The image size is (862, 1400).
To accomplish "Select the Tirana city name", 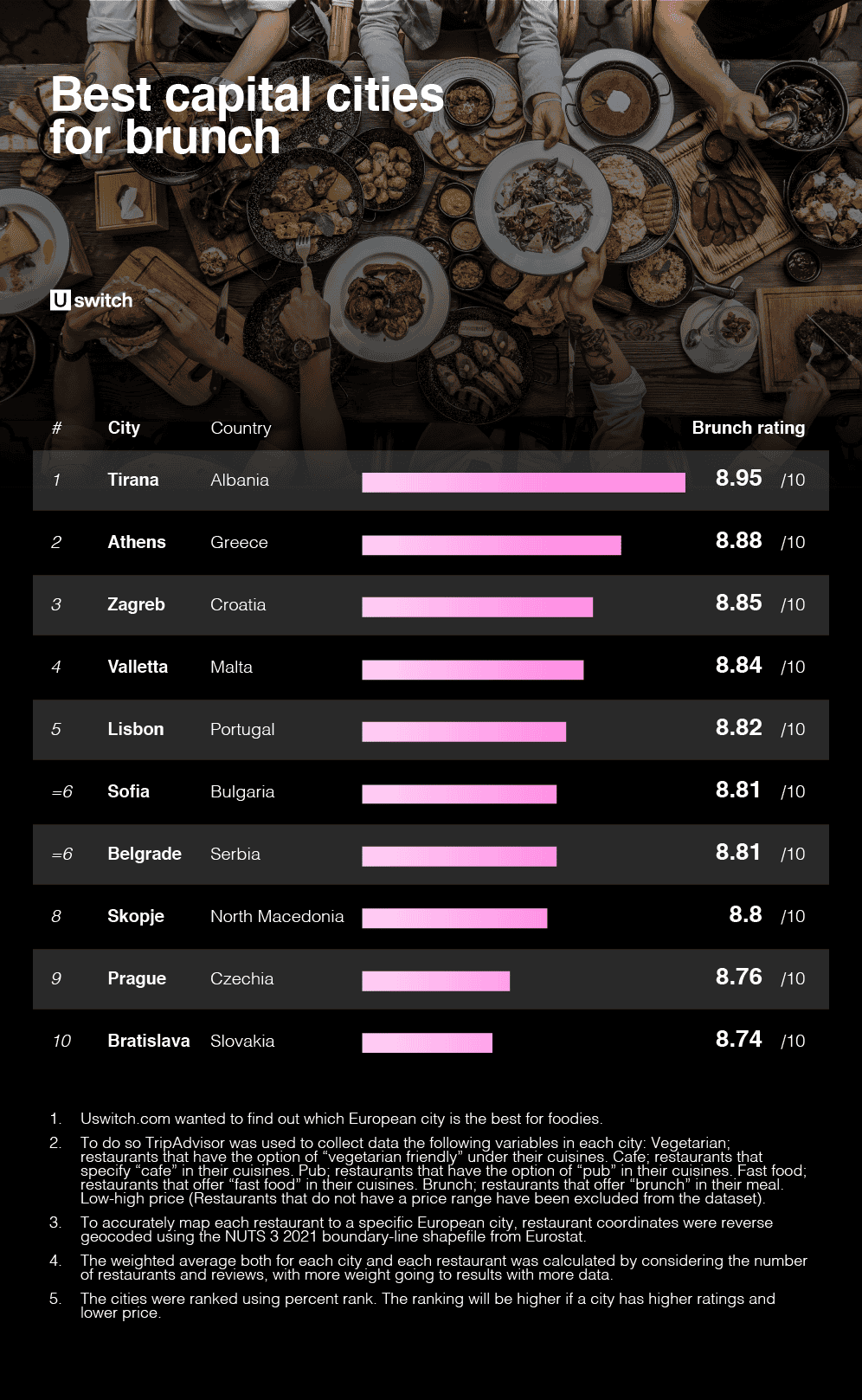I will [133, 480].
